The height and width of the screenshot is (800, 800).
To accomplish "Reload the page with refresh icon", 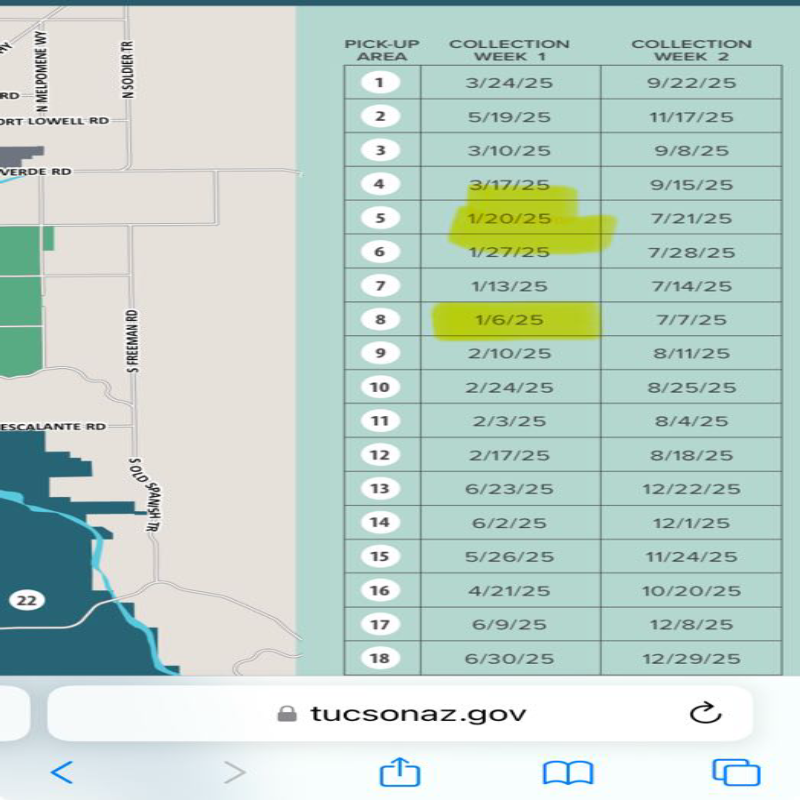I will click(x=706, y=713).
